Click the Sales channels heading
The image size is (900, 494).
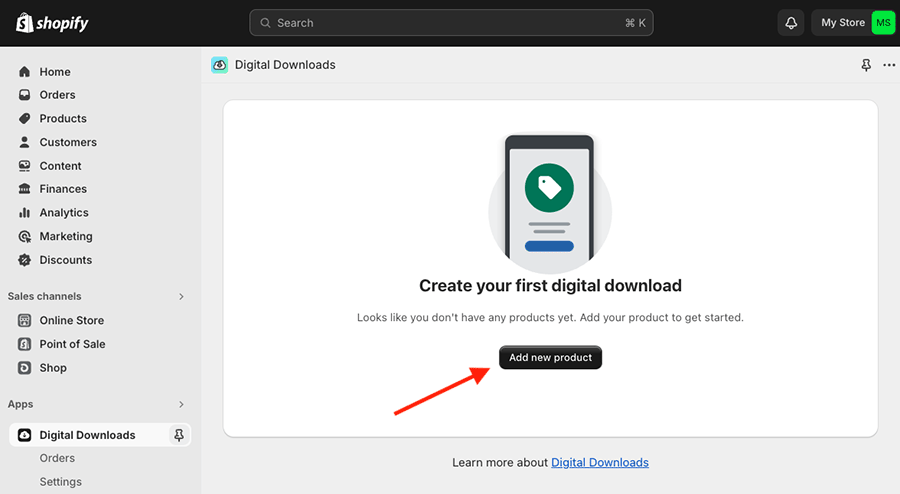(x=44, y=297)
